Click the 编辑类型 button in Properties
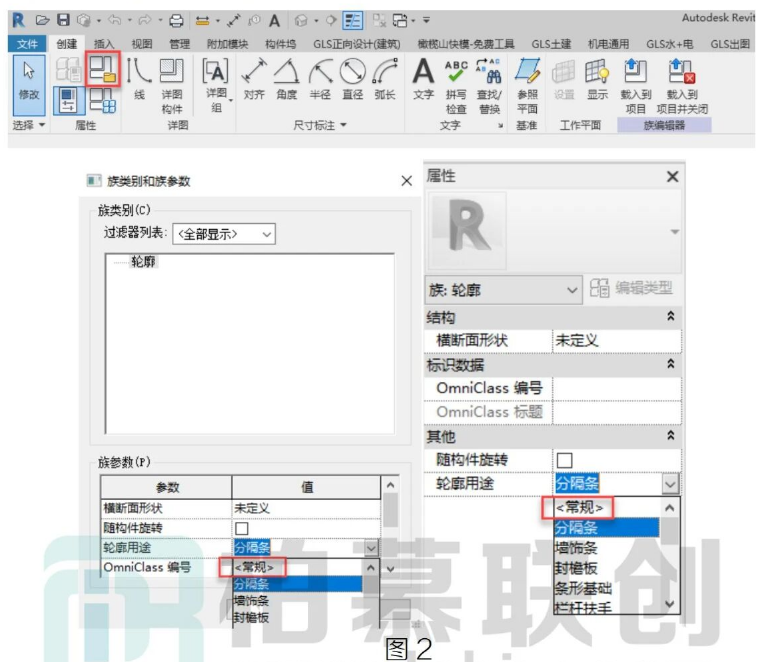The width and height of the screenshot is (759, 662). 632,288
